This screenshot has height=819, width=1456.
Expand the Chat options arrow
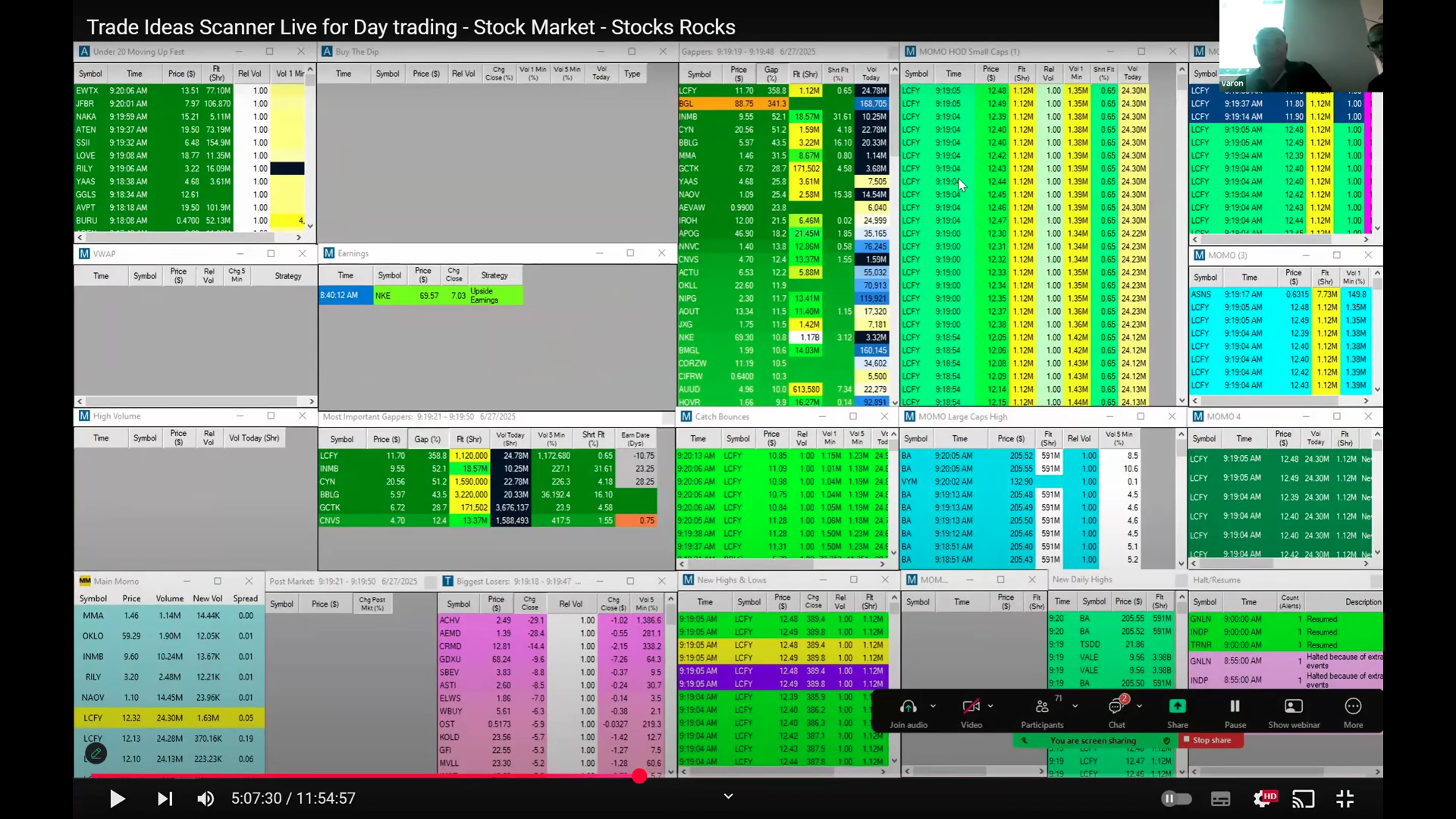(x=1139, y=706)
